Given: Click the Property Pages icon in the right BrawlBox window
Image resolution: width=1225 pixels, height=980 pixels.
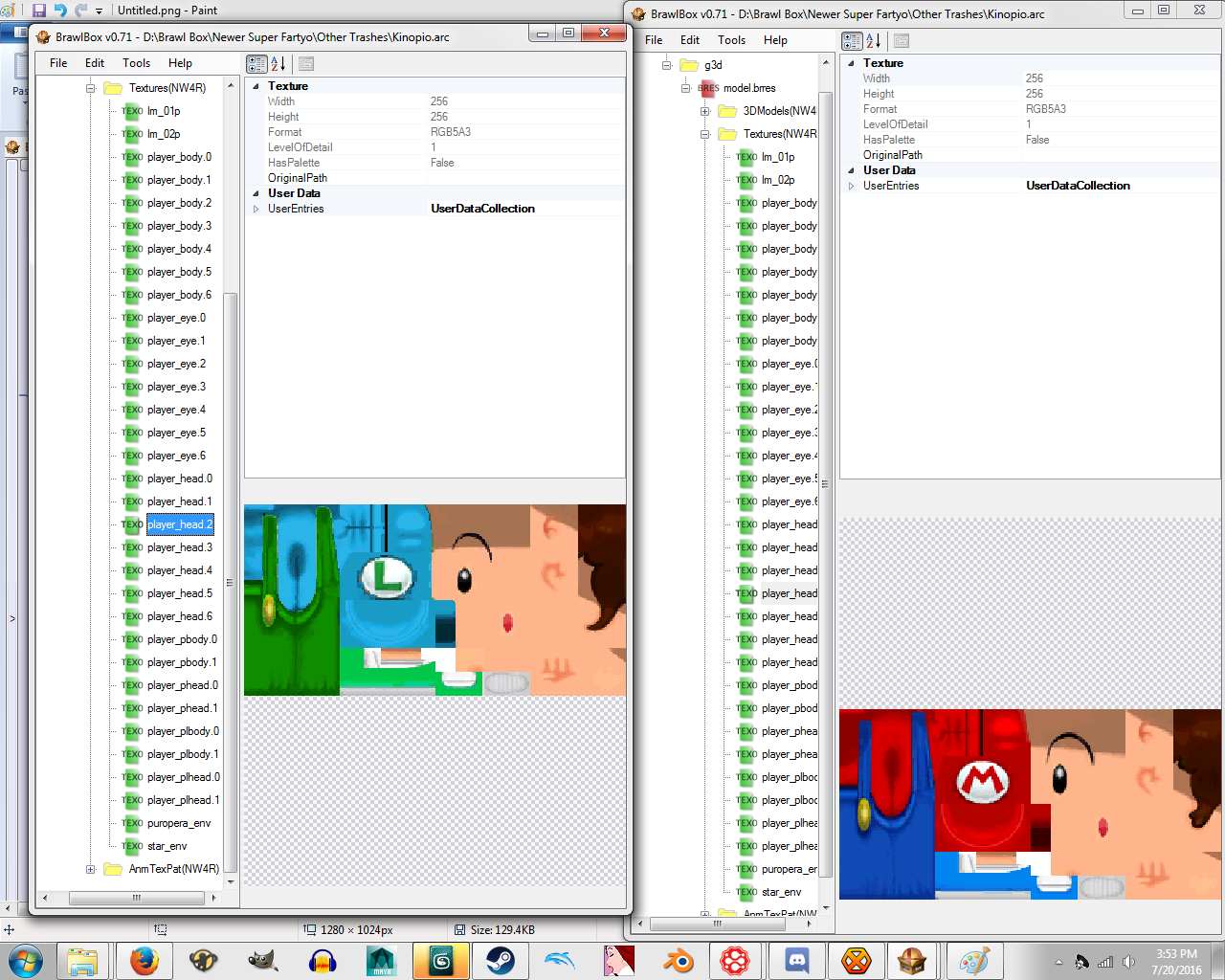Looking at the screenshot, I should click(x=901, y=41).
